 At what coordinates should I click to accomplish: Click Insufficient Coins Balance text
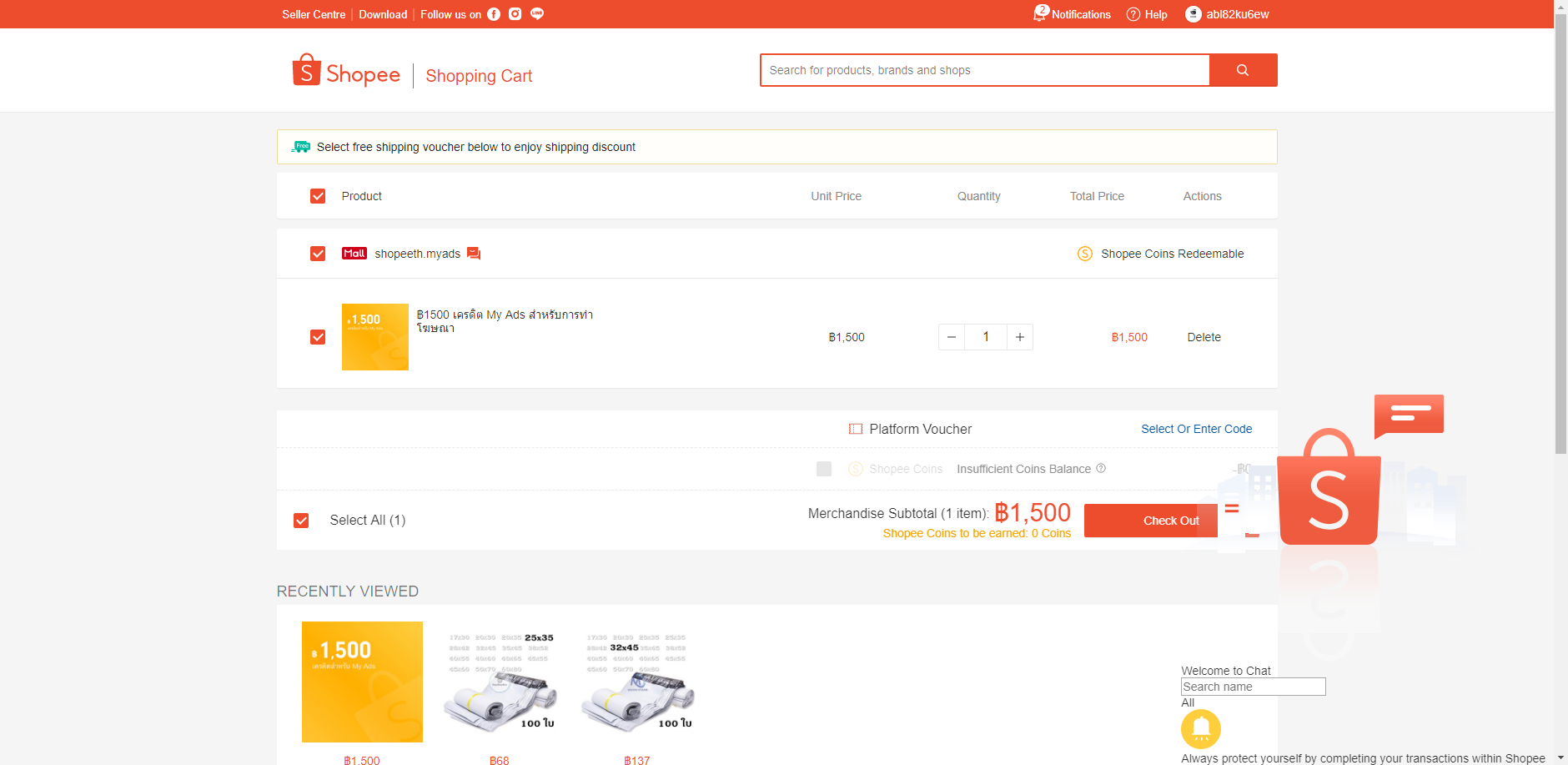1023,469
